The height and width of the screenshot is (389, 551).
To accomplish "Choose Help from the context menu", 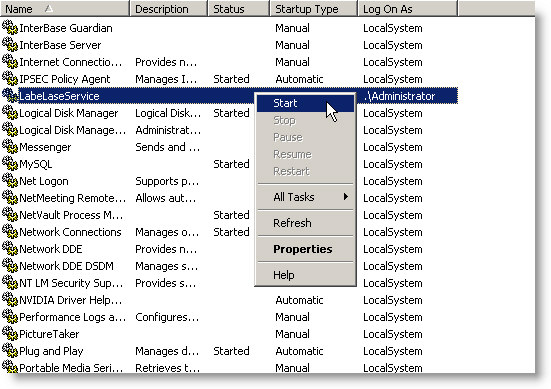I will [x=305, y=275].
